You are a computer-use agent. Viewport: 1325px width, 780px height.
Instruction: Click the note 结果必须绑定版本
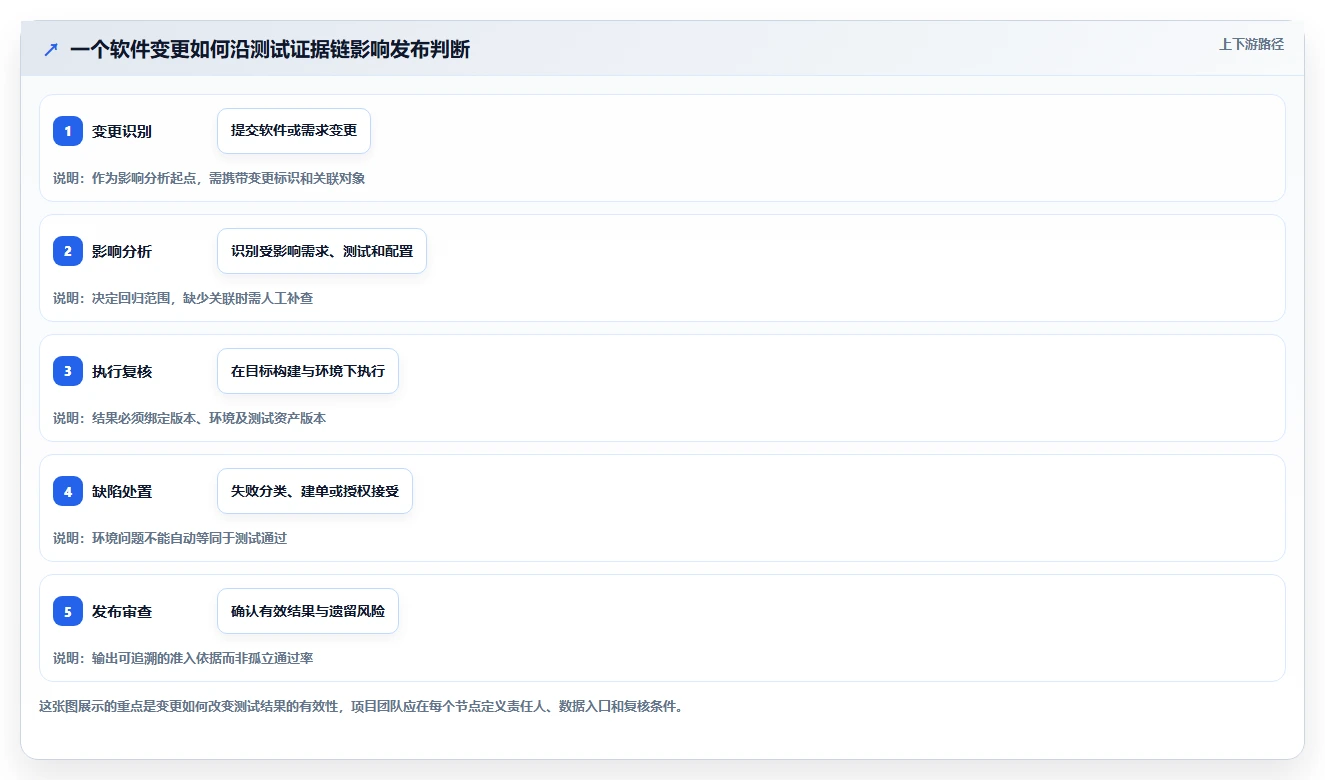coord(190,418)
